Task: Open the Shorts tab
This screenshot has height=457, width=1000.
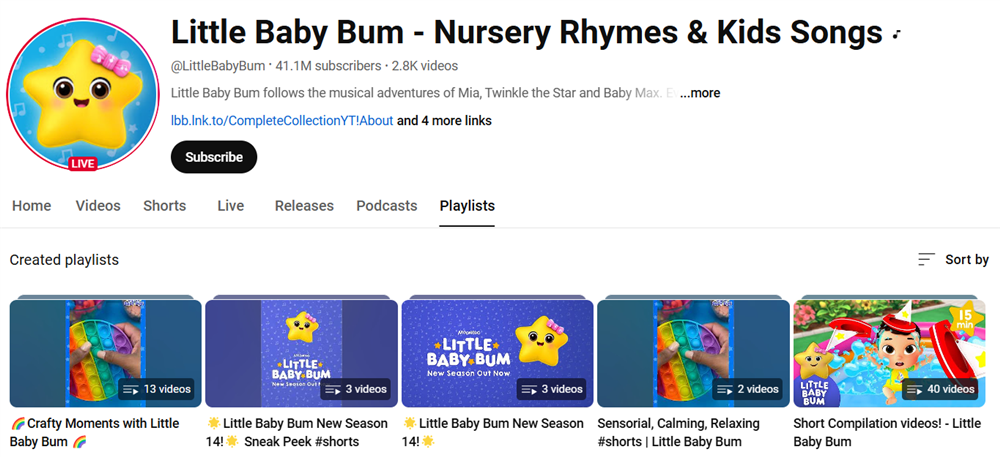Action: pos(165,206)
